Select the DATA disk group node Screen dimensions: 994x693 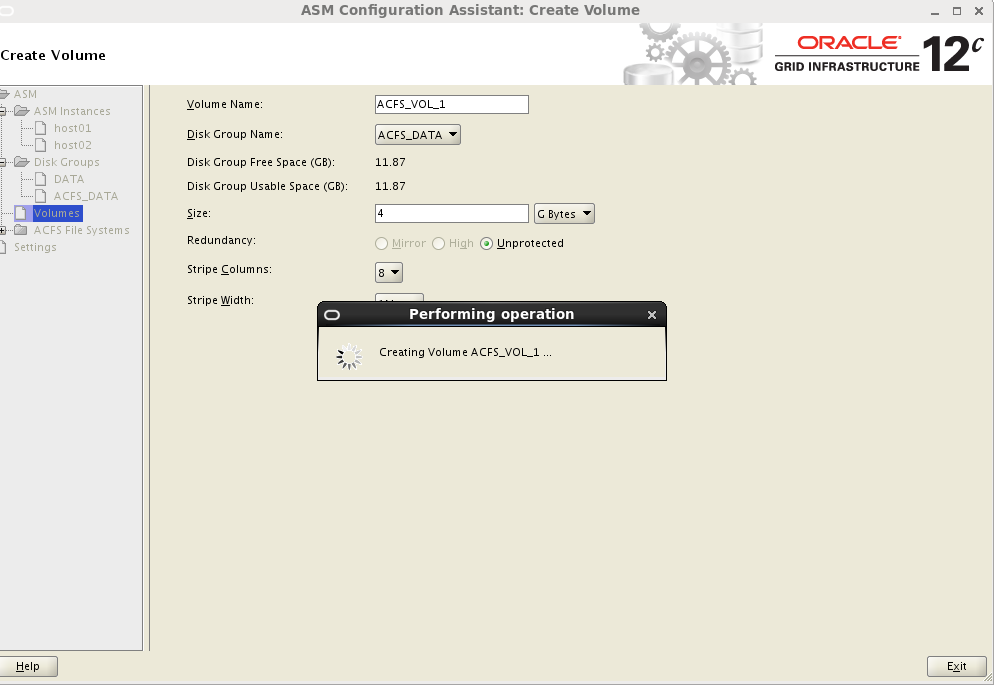coord(68,179)
